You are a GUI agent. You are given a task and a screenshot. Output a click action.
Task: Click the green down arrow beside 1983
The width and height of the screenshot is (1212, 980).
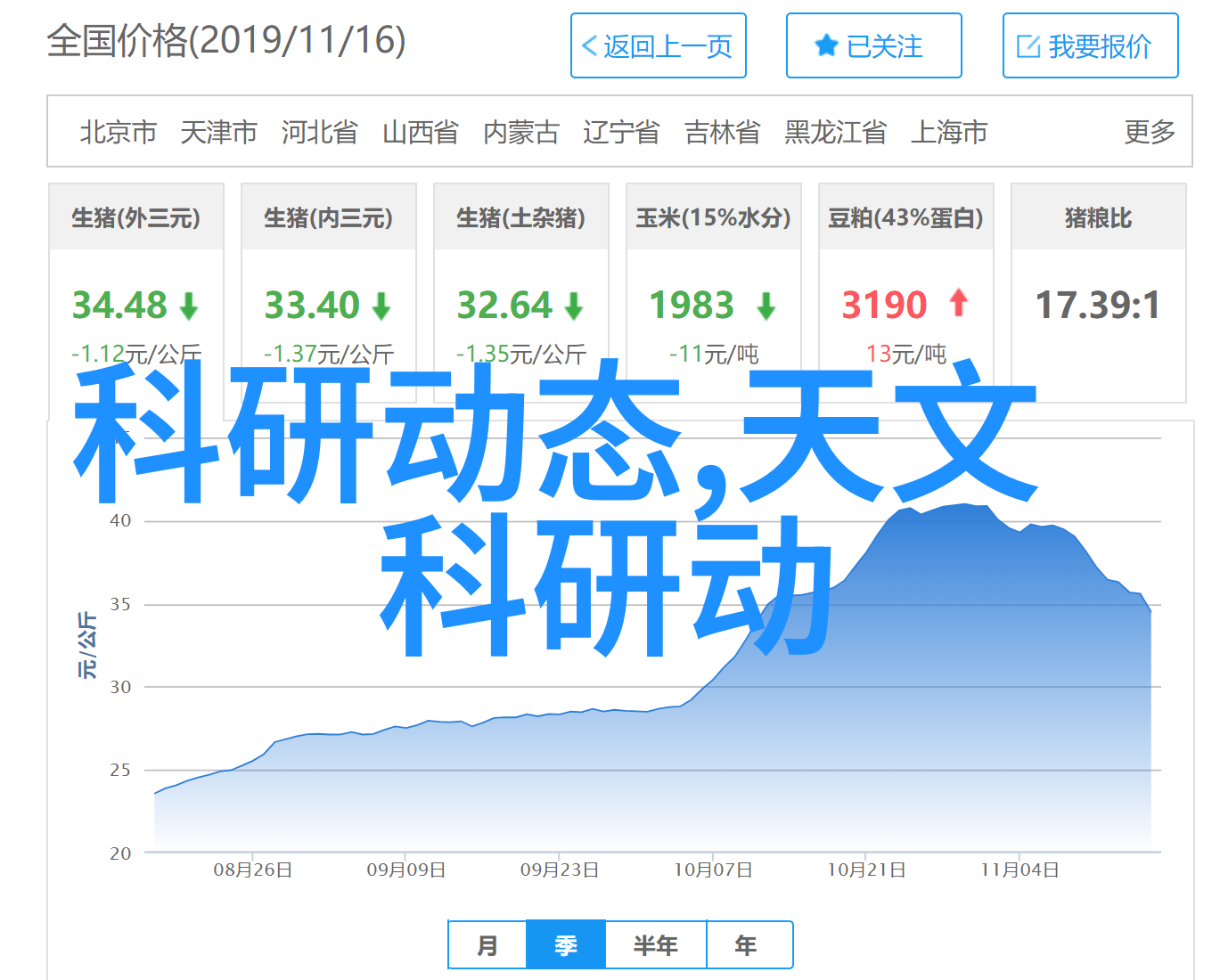(766, 306)
